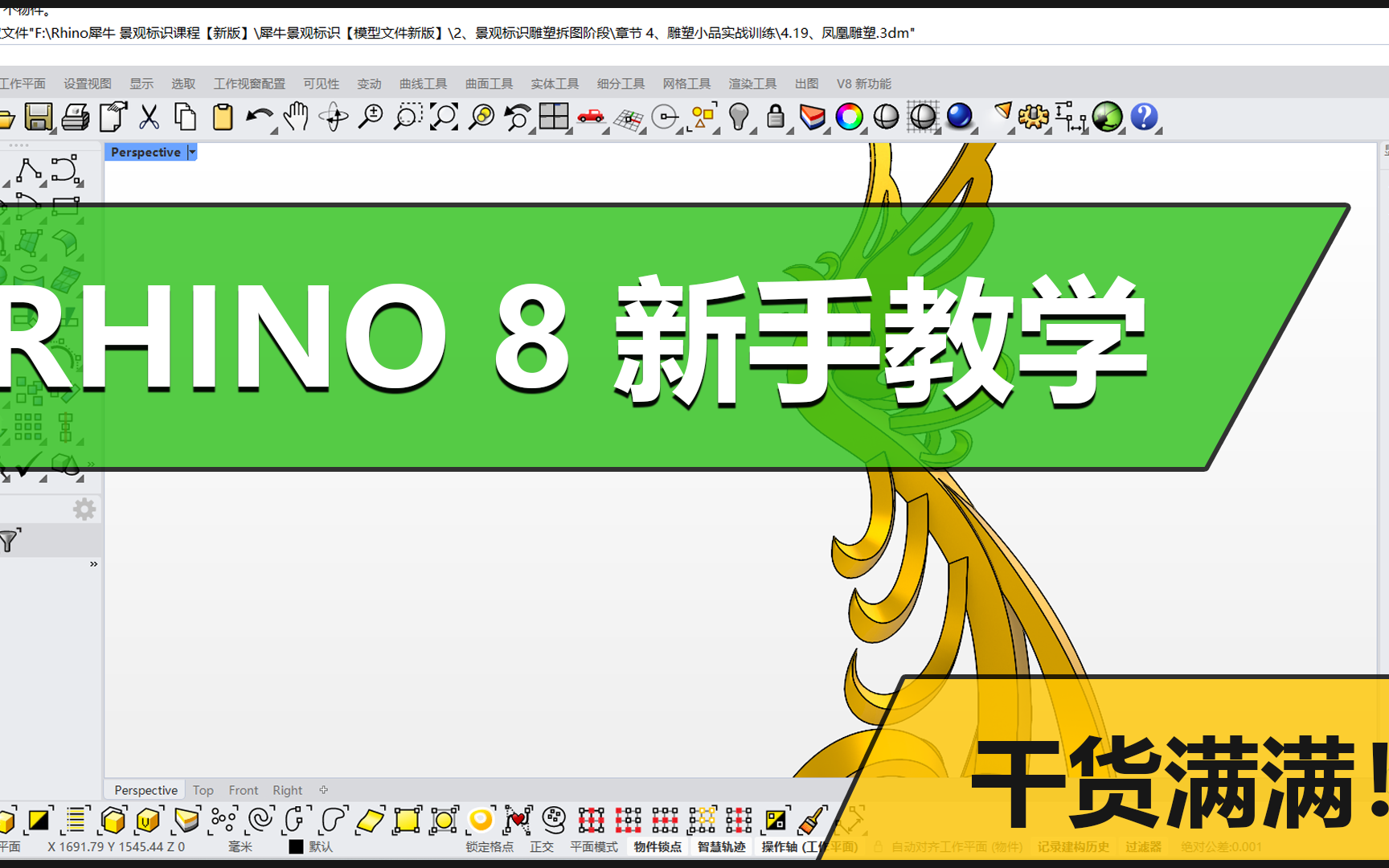
Task: Click the Paste clipboard icon
Action: pyautogui.click(x=223, y=117)
